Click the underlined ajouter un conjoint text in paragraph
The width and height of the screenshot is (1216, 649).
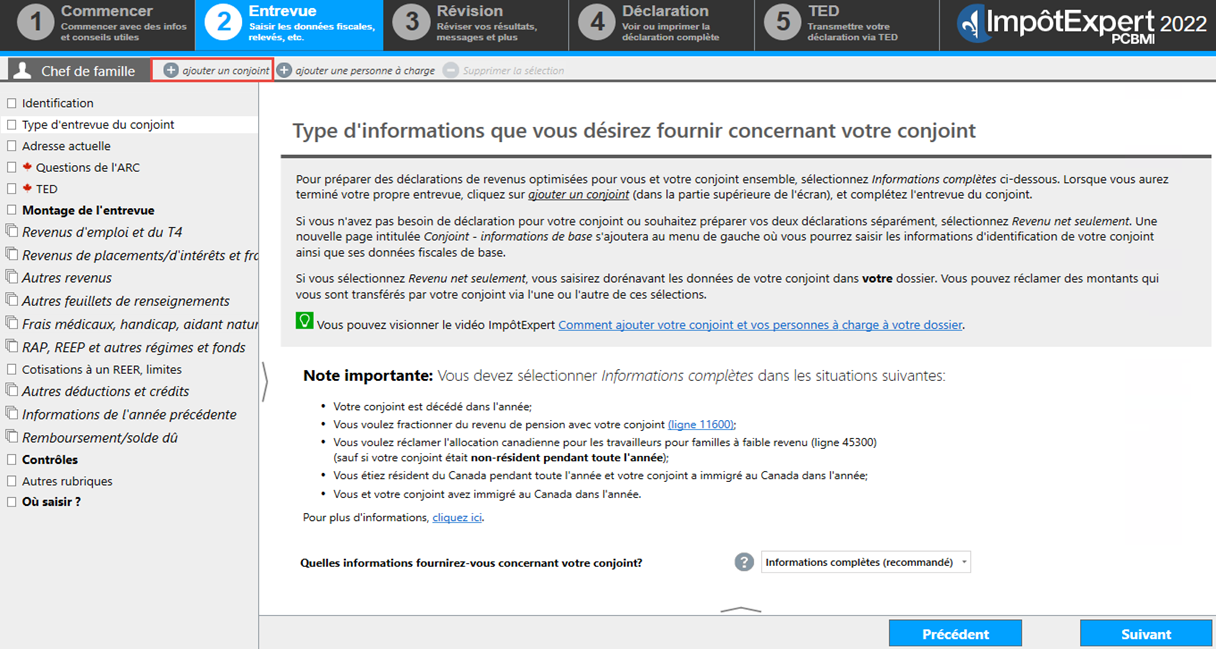579,195
